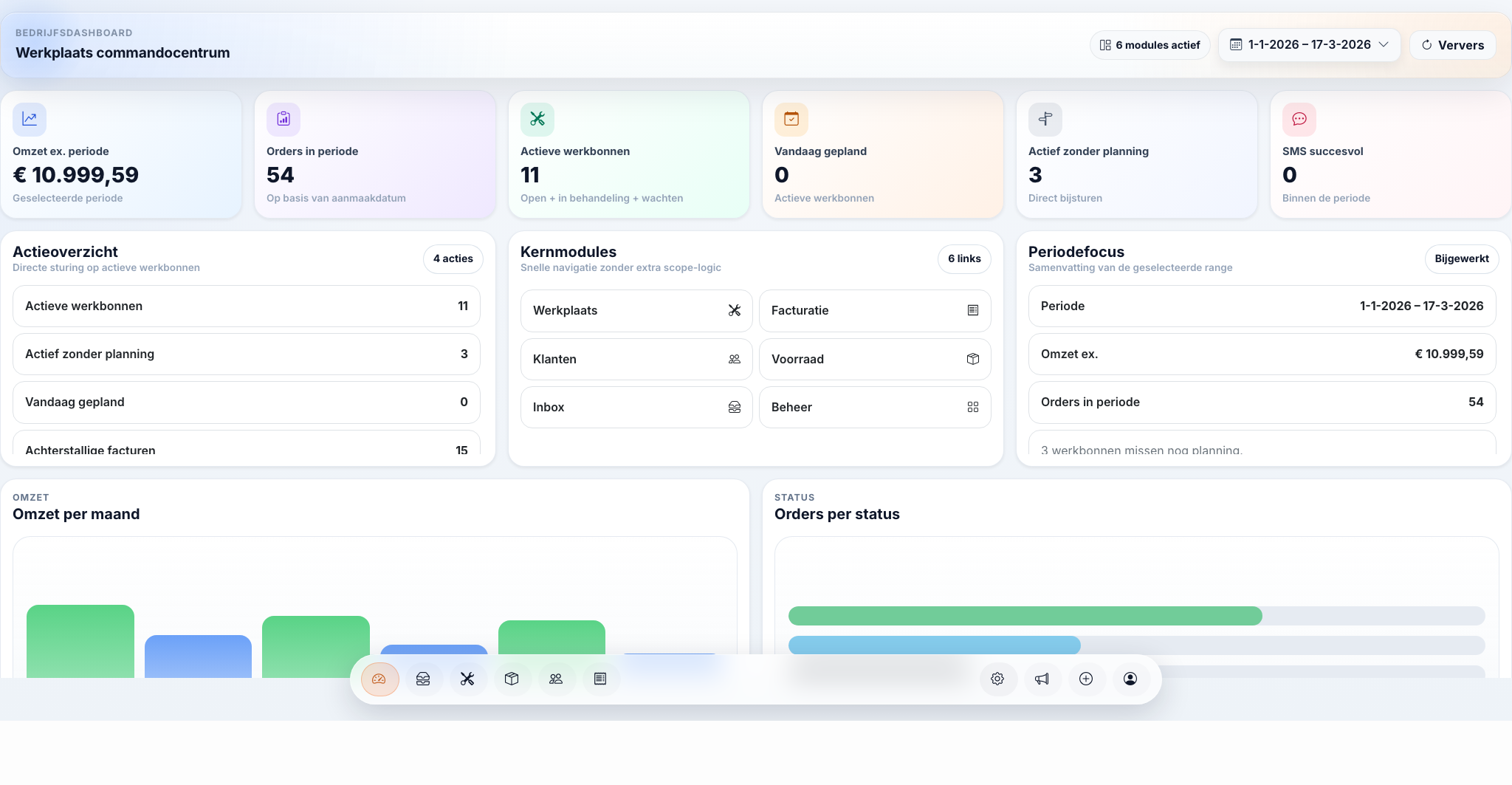This screenshot has width=1512, height=785.
Task: Select the Periode row in Periodefocus
Action: pos(1262,306)
